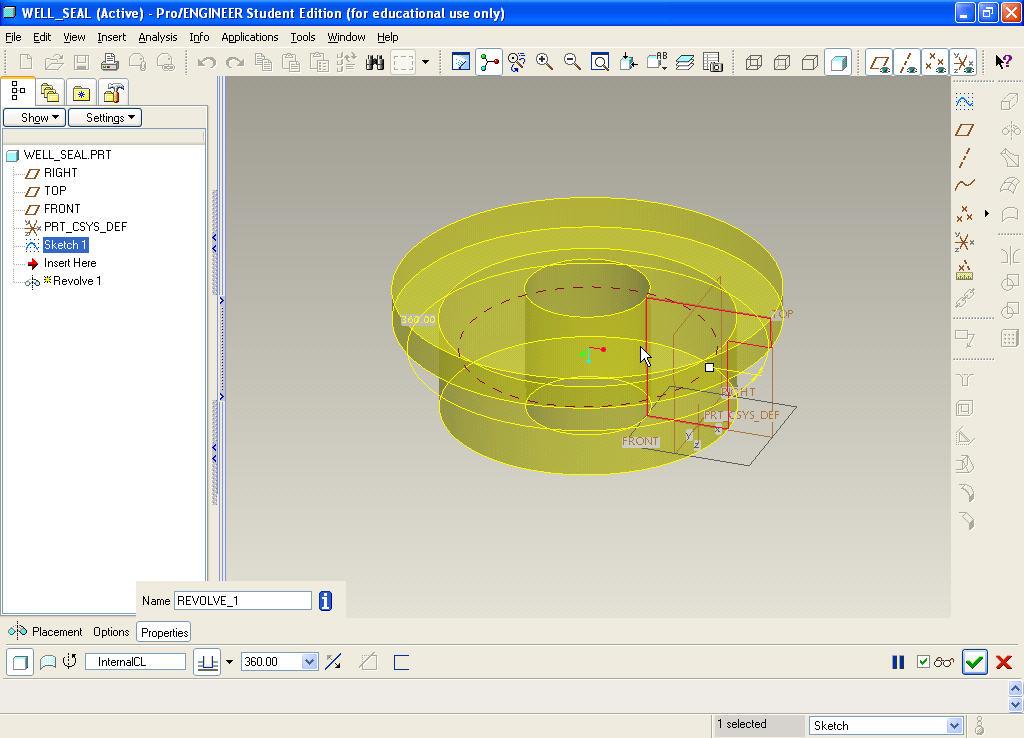Open the revolve depth option dropdown arrow
The image size is (1024, 738).
[229, 662]
